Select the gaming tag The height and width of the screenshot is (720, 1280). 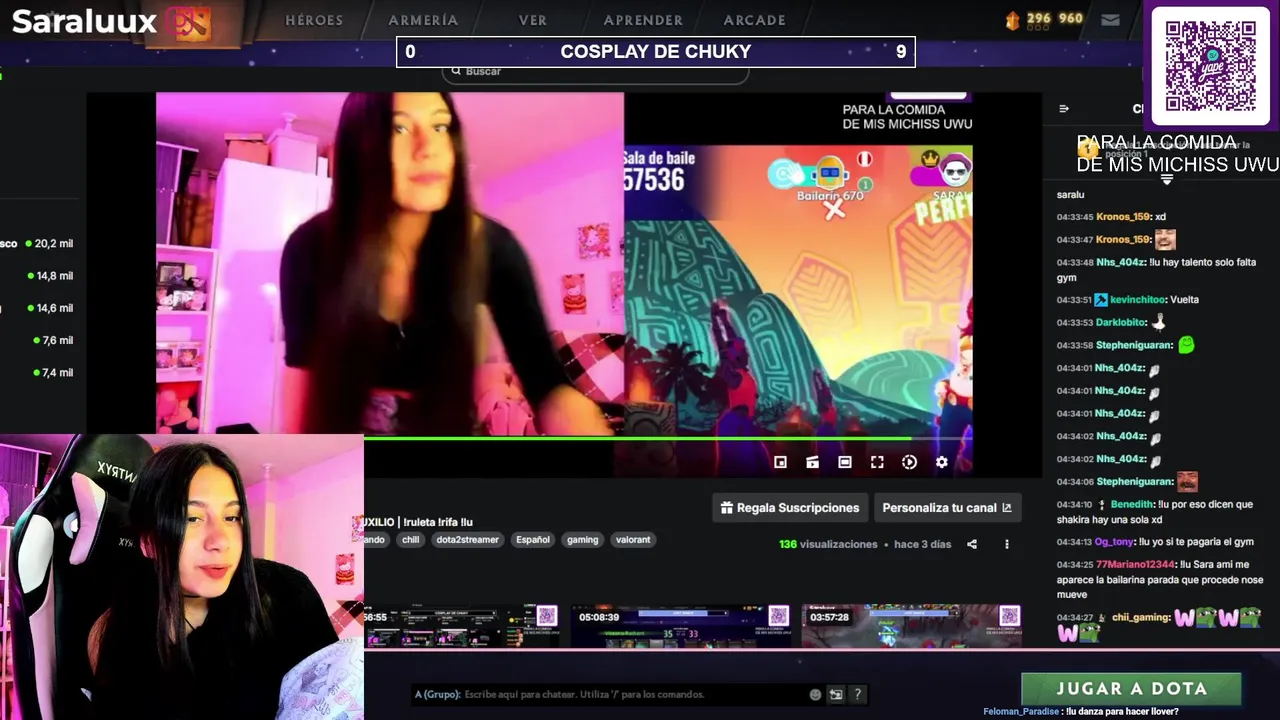582,540
